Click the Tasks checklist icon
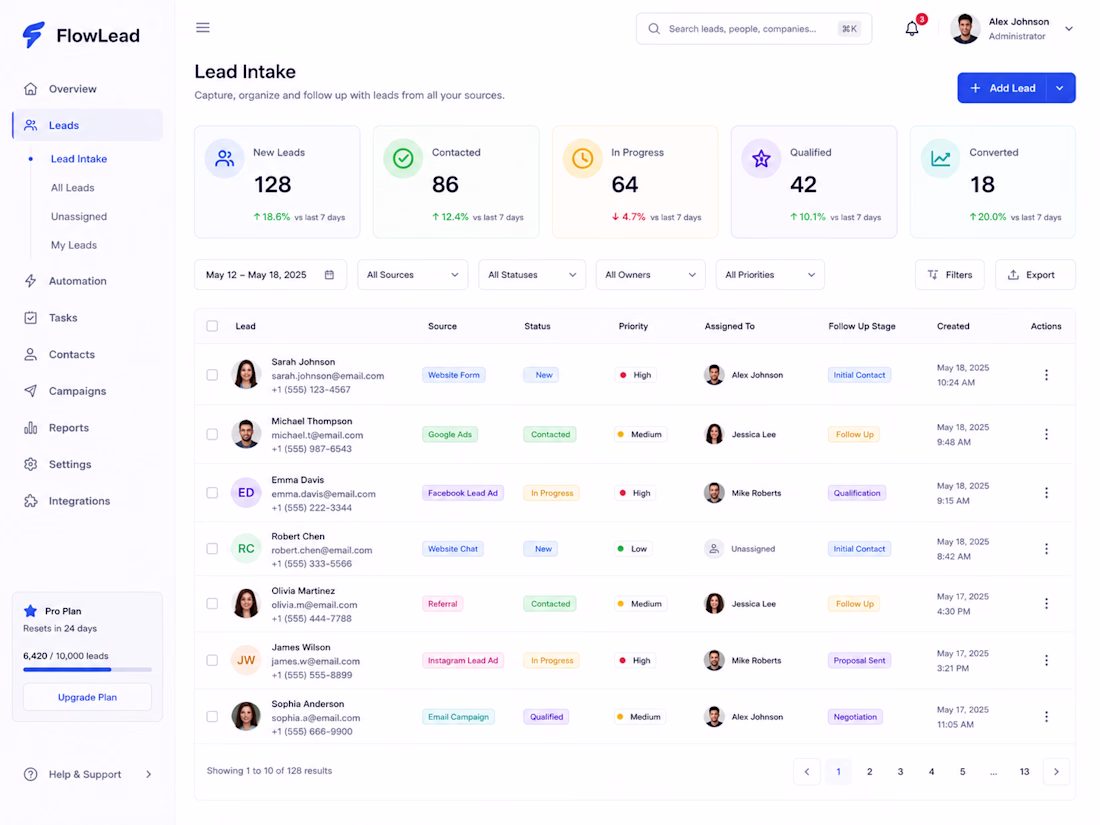Screen dimensions: 1100x825 pos(30,318)
